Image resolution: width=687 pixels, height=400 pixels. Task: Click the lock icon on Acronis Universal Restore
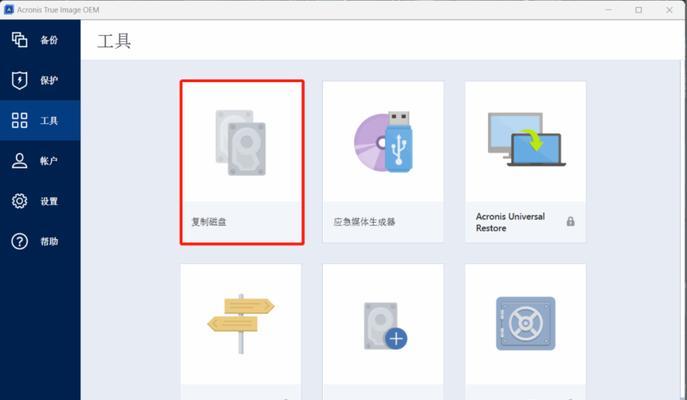570,221
